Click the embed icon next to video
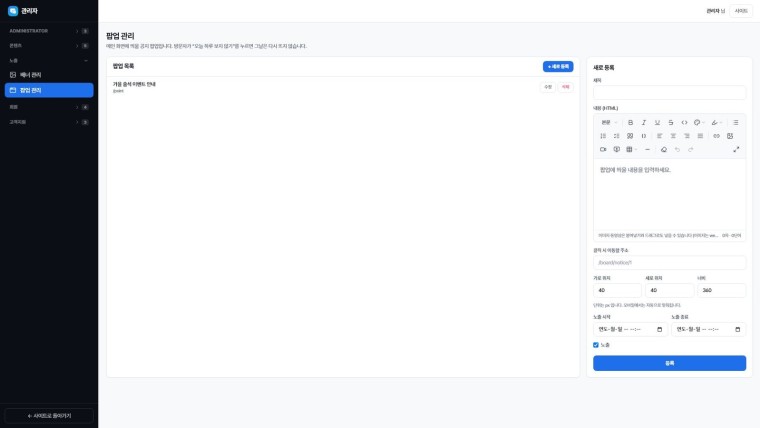 pyautogui.click(x=617, y=150)
